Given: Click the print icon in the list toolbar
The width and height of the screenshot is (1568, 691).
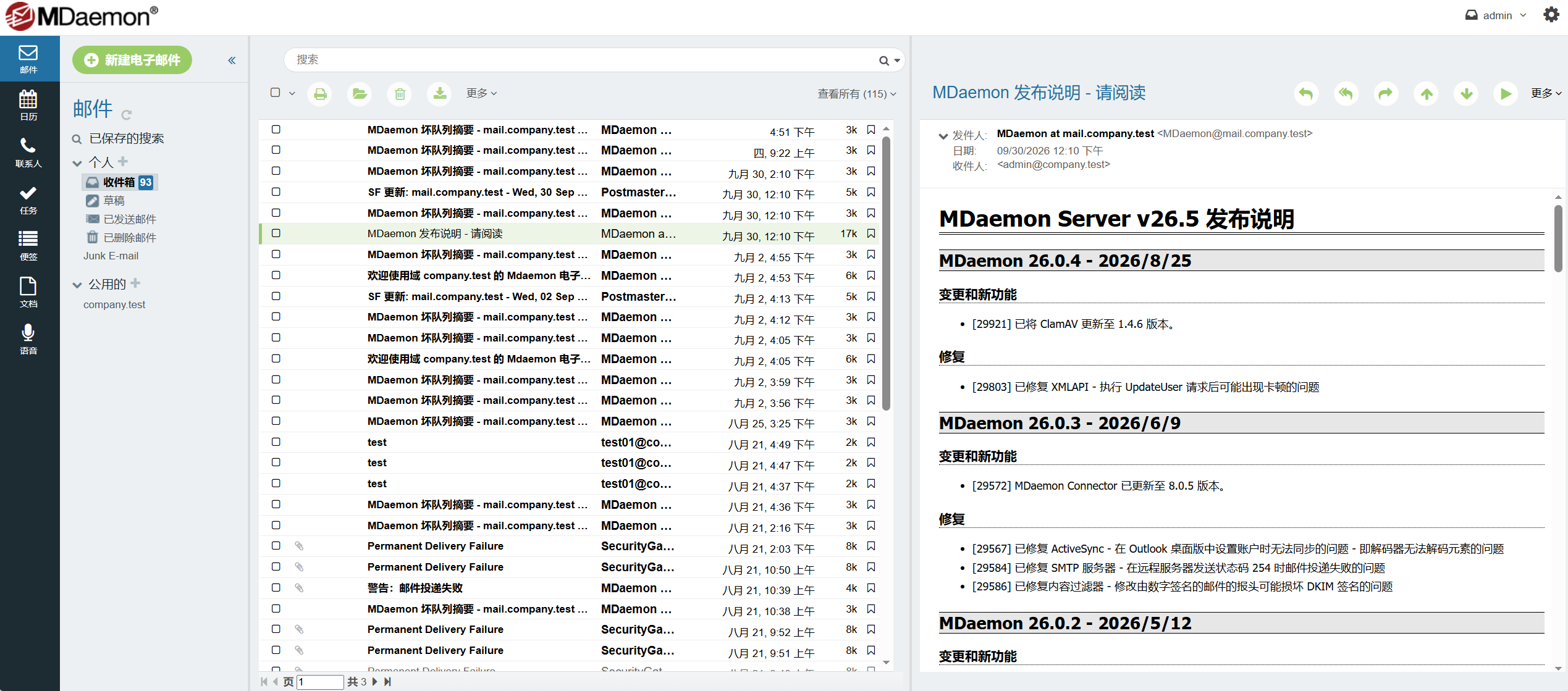Looking at the screenshot, I should 320,94.
